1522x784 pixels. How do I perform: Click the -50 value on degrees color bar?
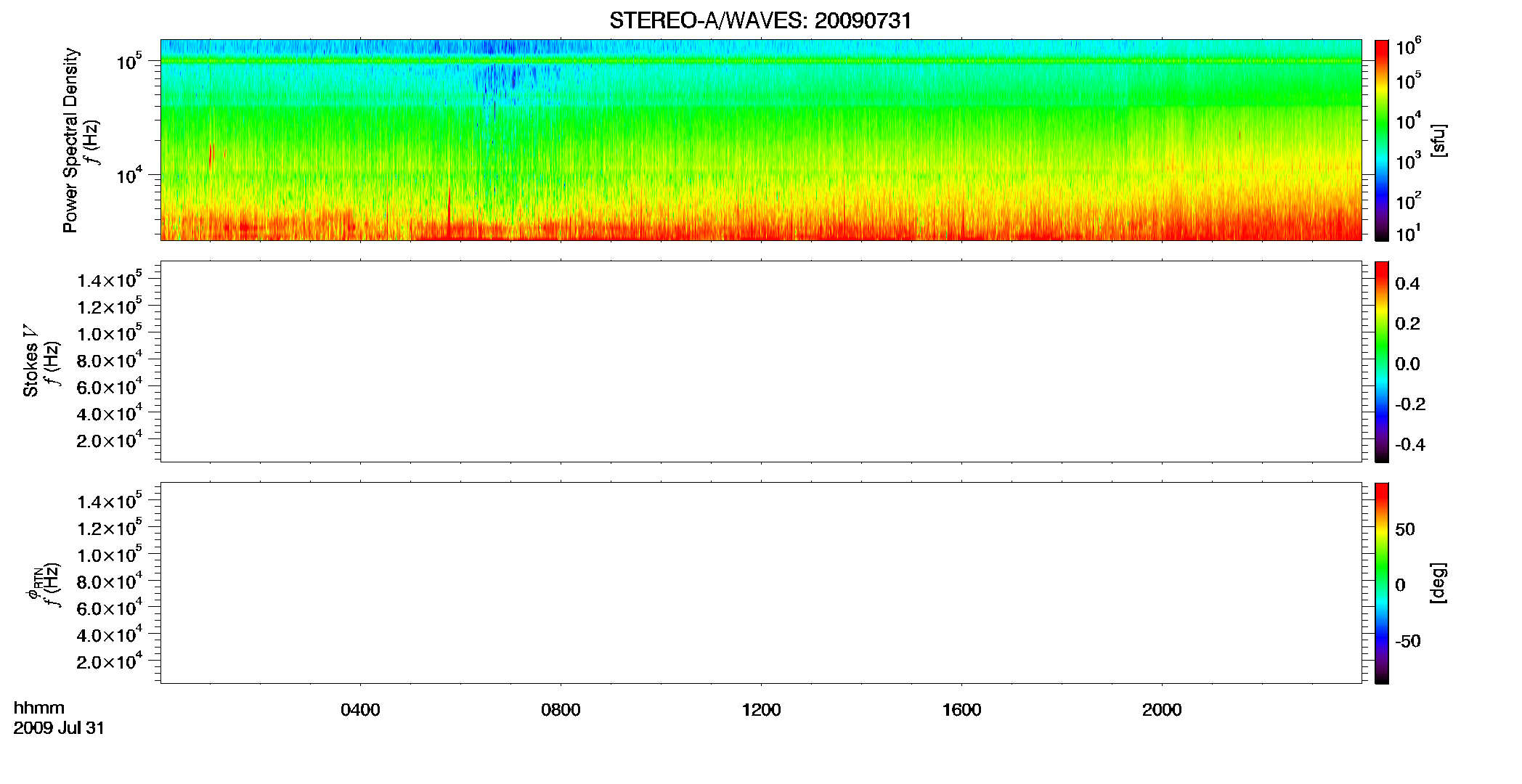[x=1408, y=642]
